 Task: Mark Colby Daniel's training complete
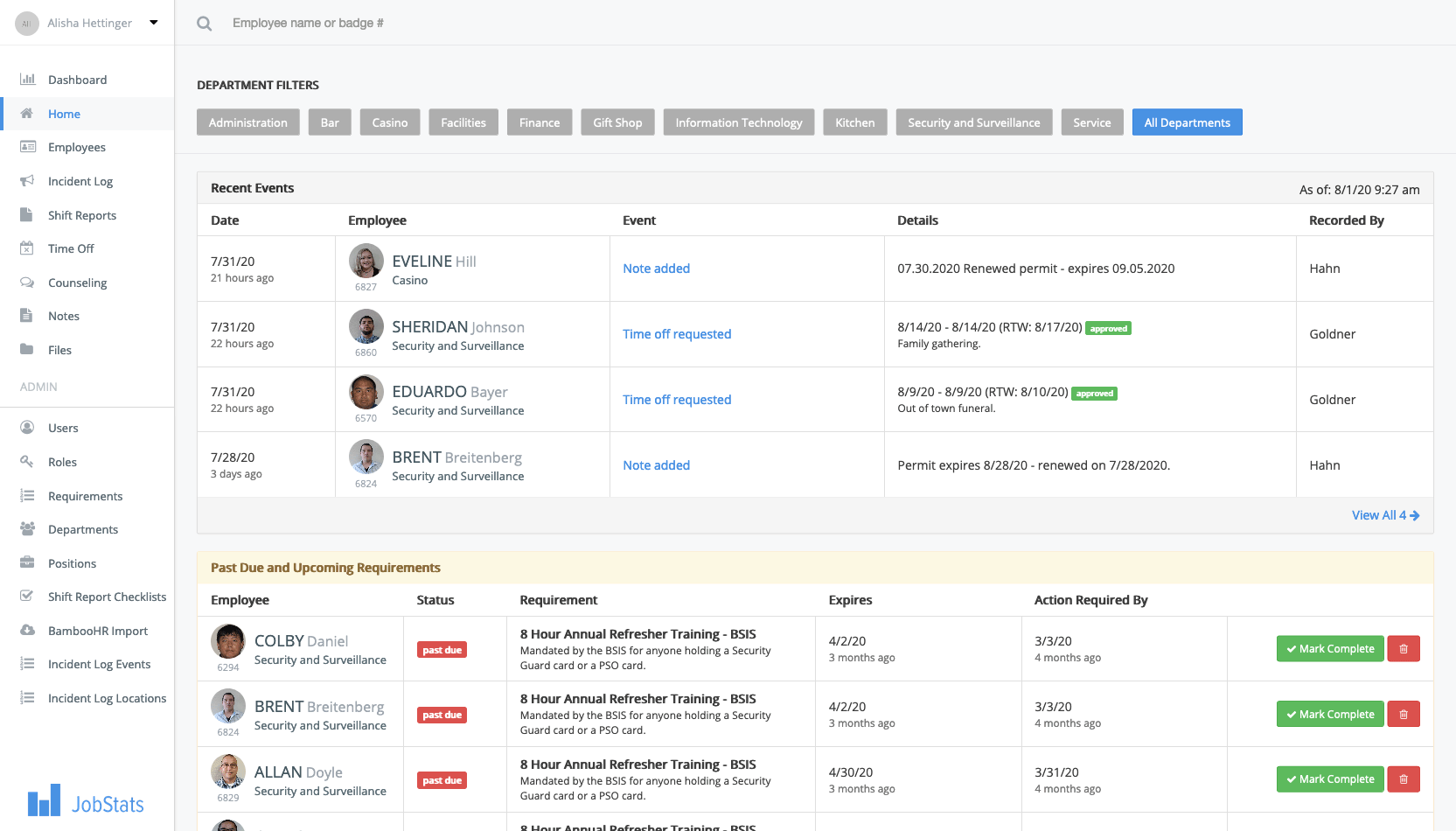click(x=1330, y=649)
